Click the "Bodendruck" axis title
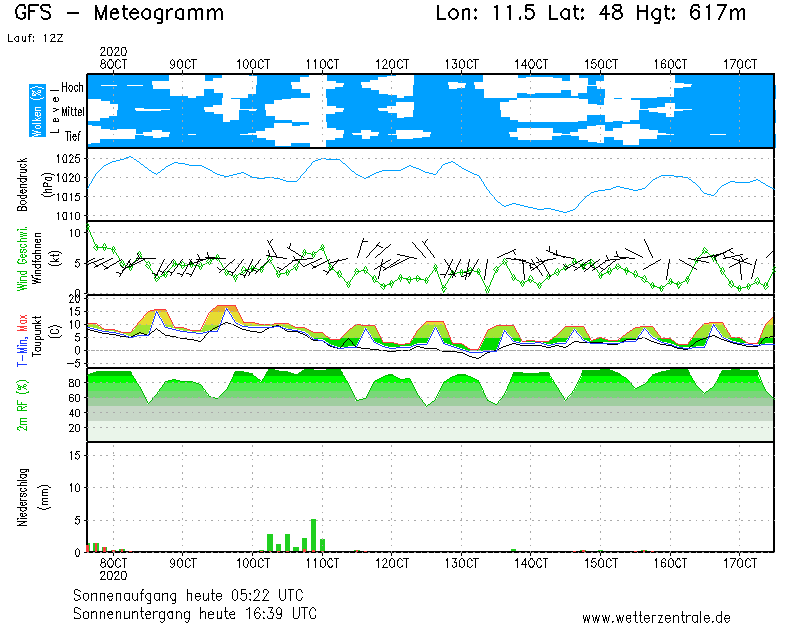 [x=22, y=184]
